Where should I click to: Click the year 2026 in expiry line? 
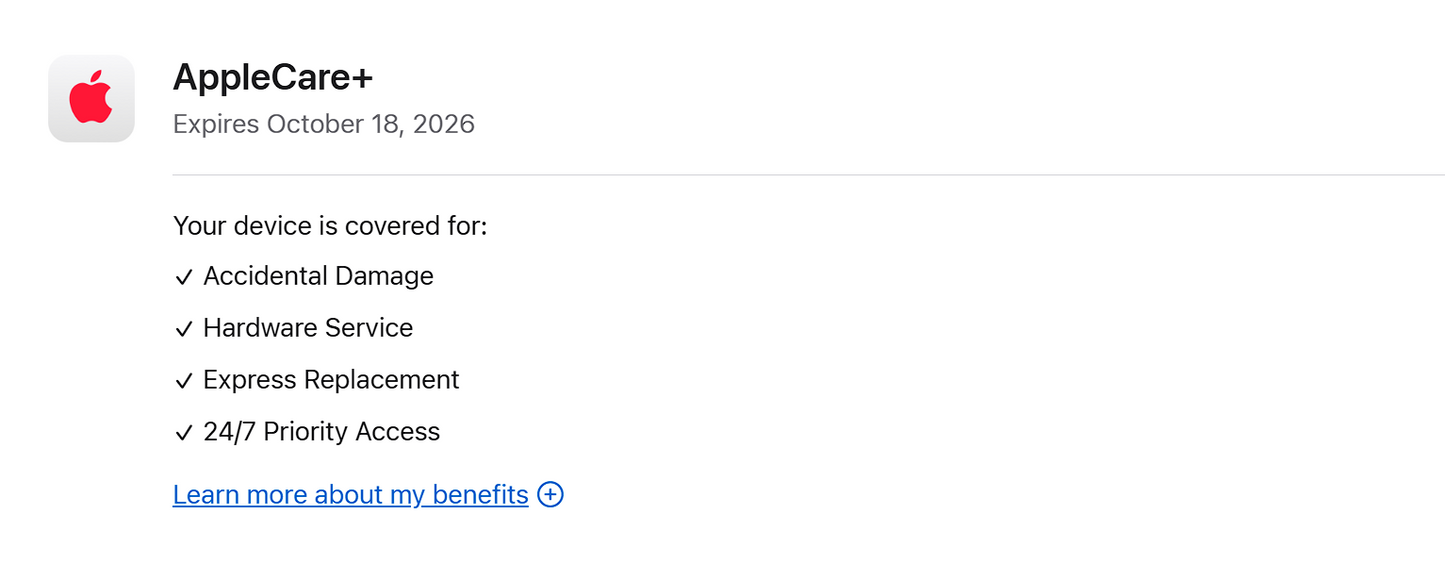tap(443, 124)
